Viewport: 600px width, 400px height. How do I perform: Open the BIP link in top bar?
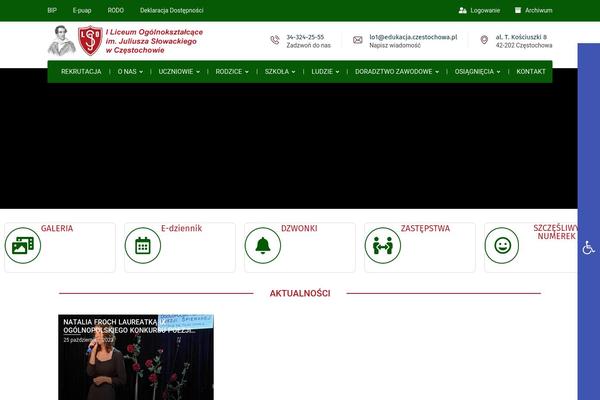[52, 10]
